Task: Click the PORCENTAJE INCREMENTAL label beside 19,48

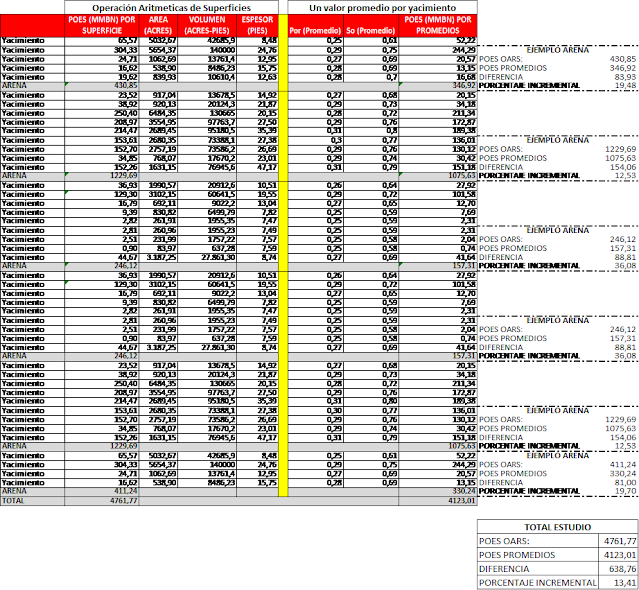Action: [x=529, y=86]
